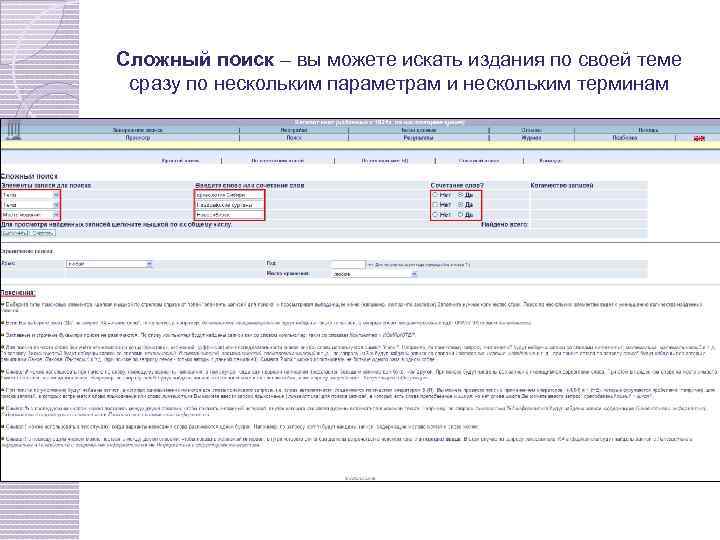Select Нет for third row word combination
Image resolution: width=720 pixels, height=540 pixels.
435,214
